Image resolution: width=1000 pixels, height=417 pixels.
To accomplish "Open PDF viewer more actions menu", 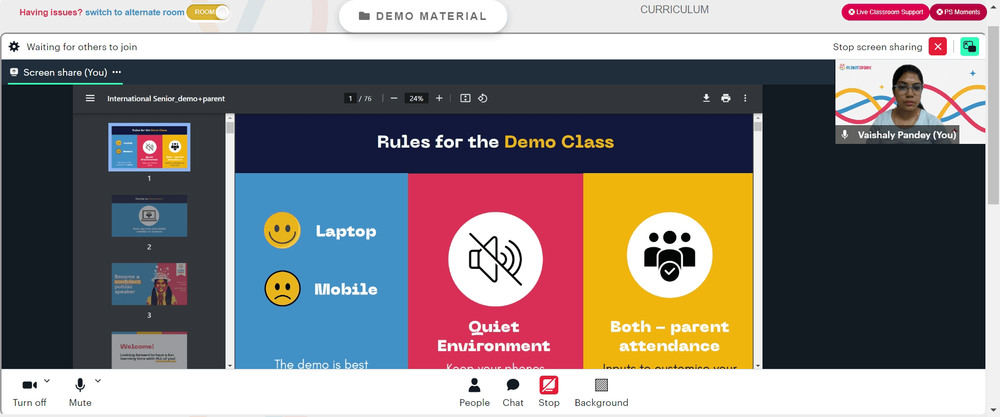I will pos(745,98).
